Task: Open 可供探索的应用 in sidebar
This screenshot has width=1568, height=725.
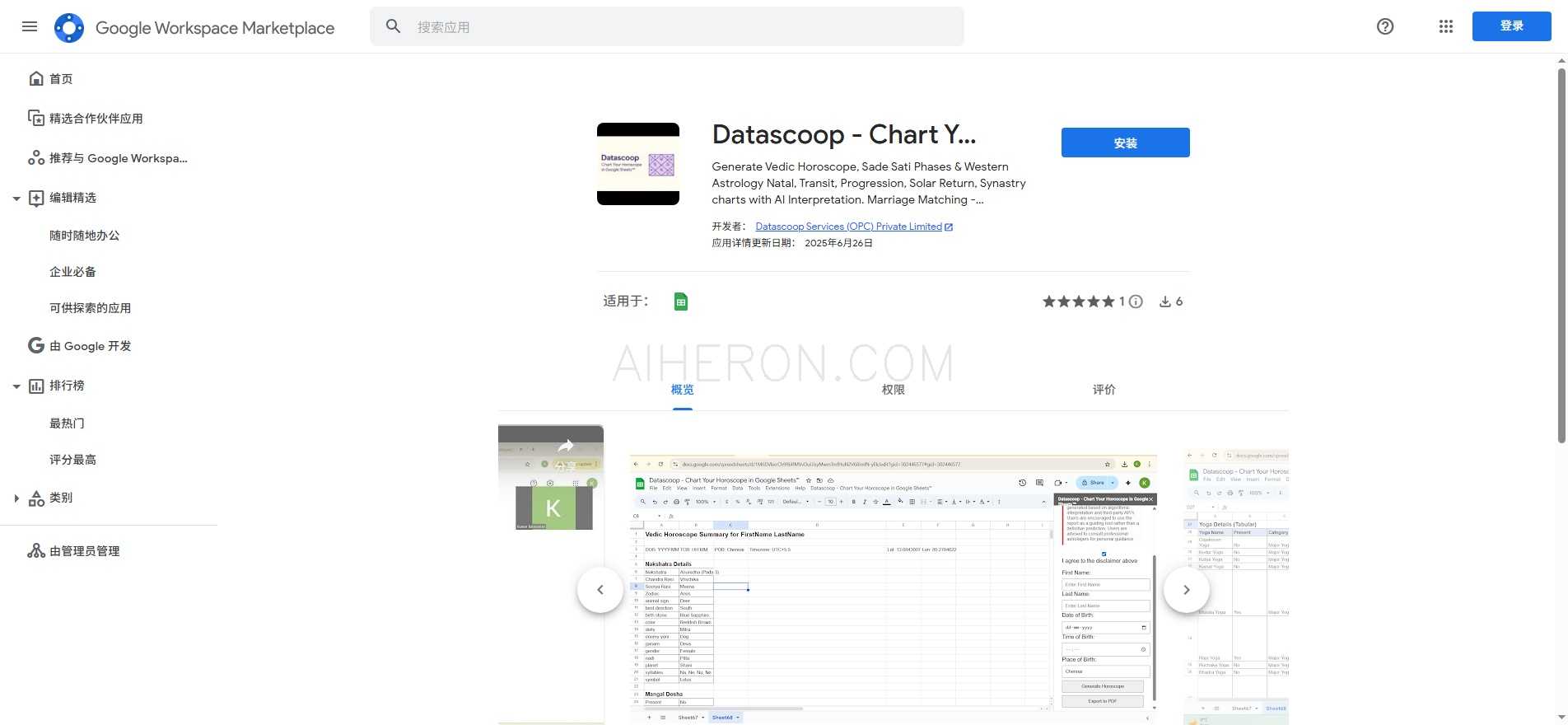Action: tap(91, 308)
